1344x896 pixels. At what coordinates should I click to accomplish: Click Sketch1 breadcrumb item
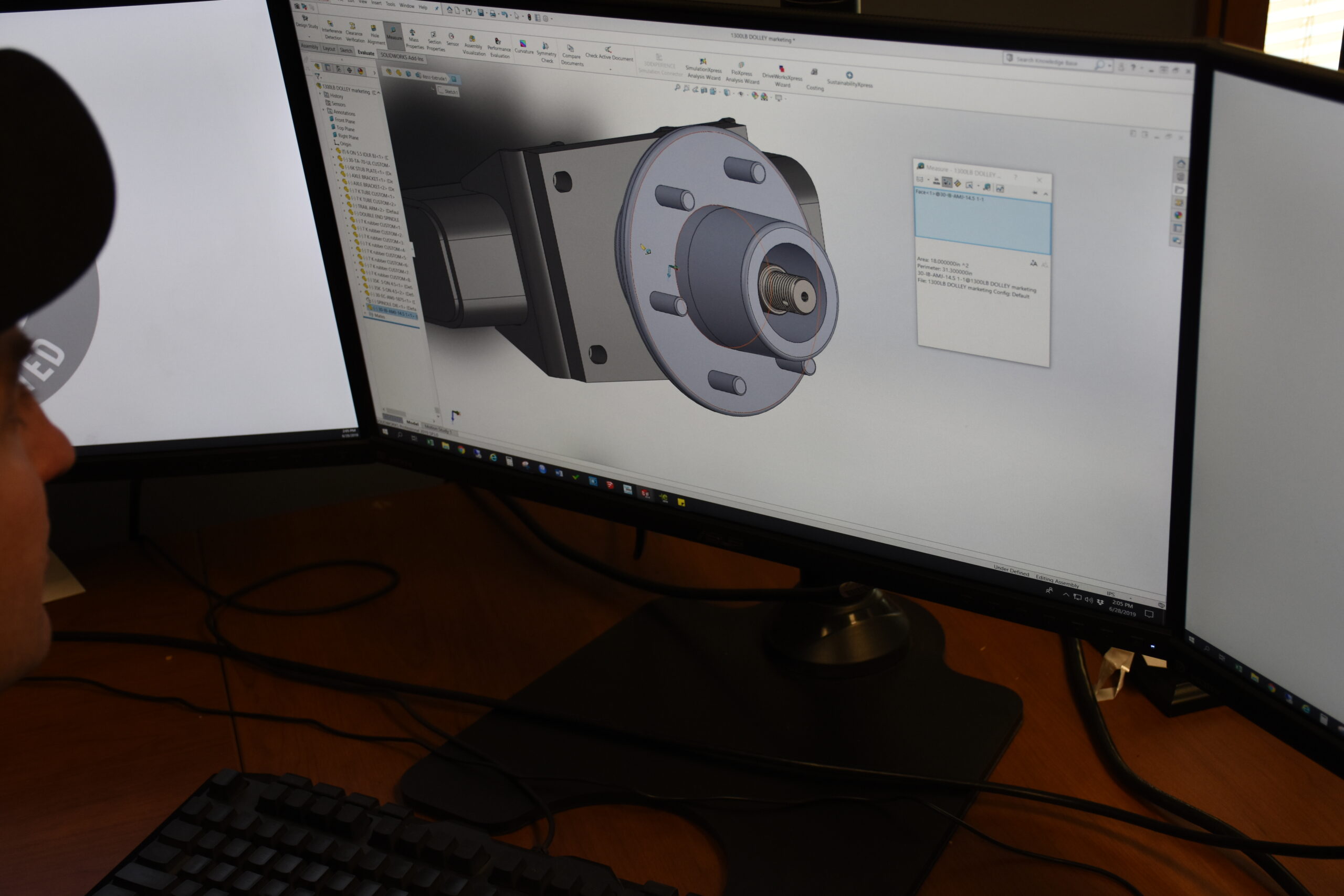pyautogui.click(x=448, y=91)
